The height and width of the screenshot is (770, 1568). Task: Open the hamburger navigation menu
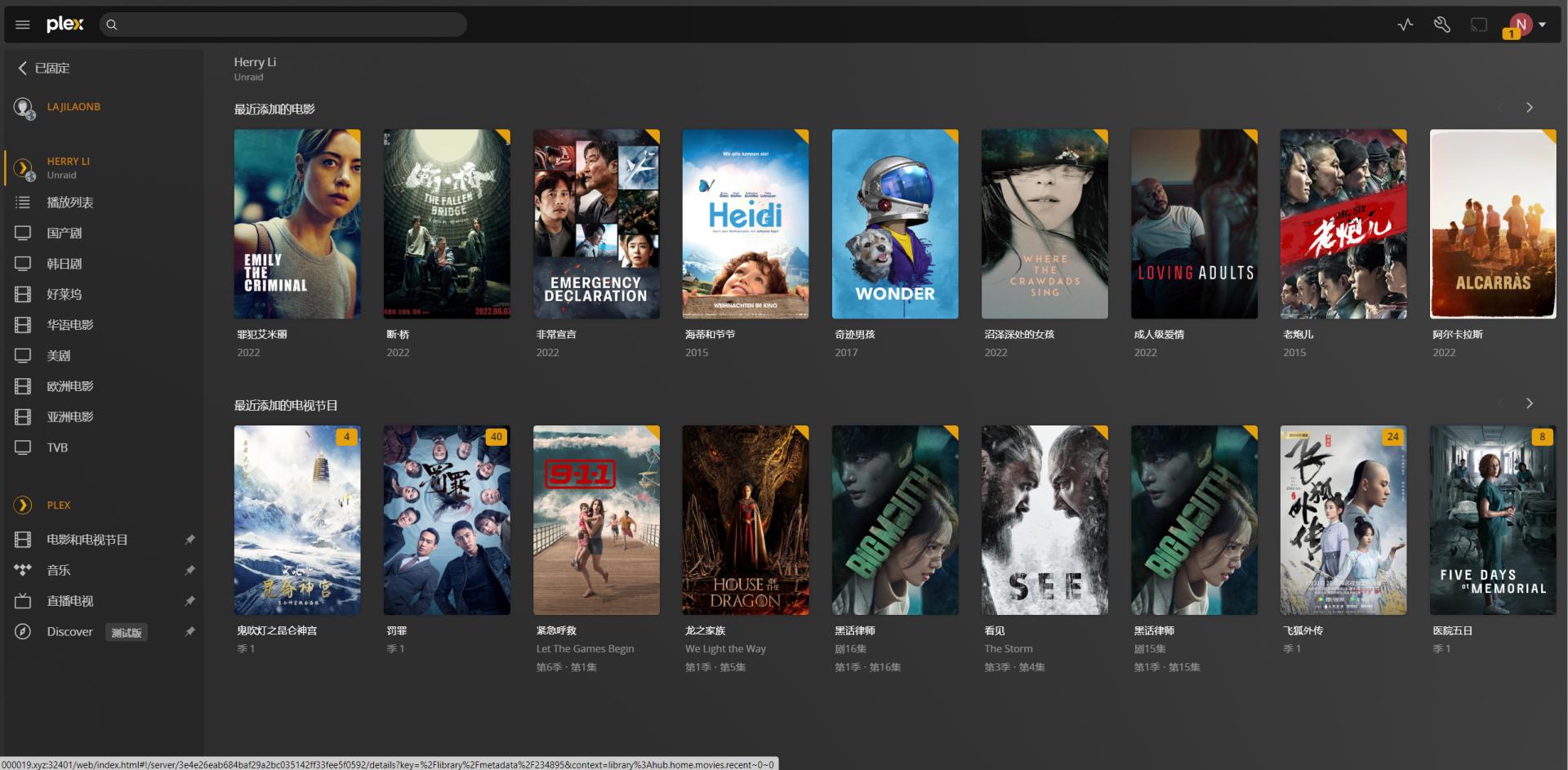pos(23,24)
